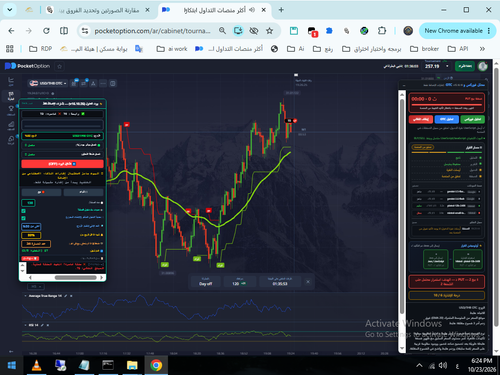This screenshot has height=375, width=500.
Task: Click the blue OTC button in right panel
Action: (x=446, y=119)
